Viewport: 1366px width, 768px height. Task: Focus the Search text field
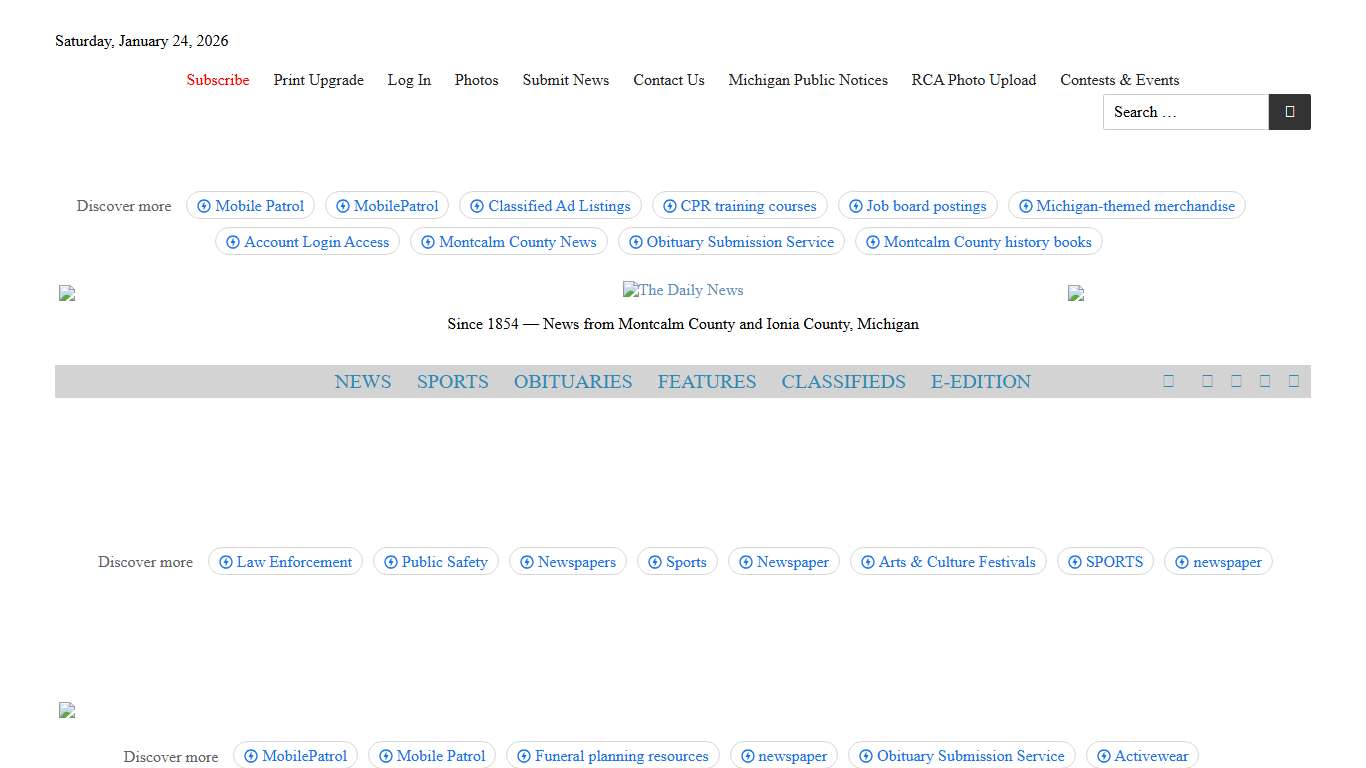[x=1185, y=112]
